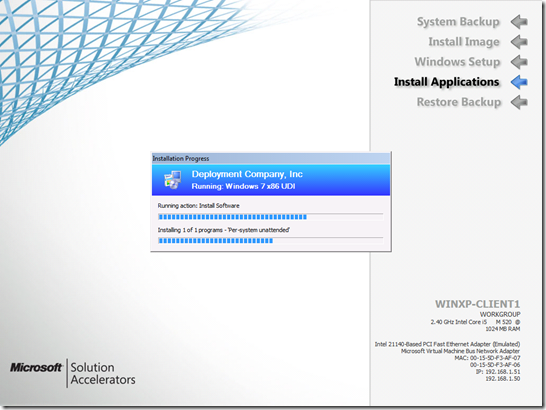Click the WORKGROUP label
The image size is (546, 410).
[500, 314]
